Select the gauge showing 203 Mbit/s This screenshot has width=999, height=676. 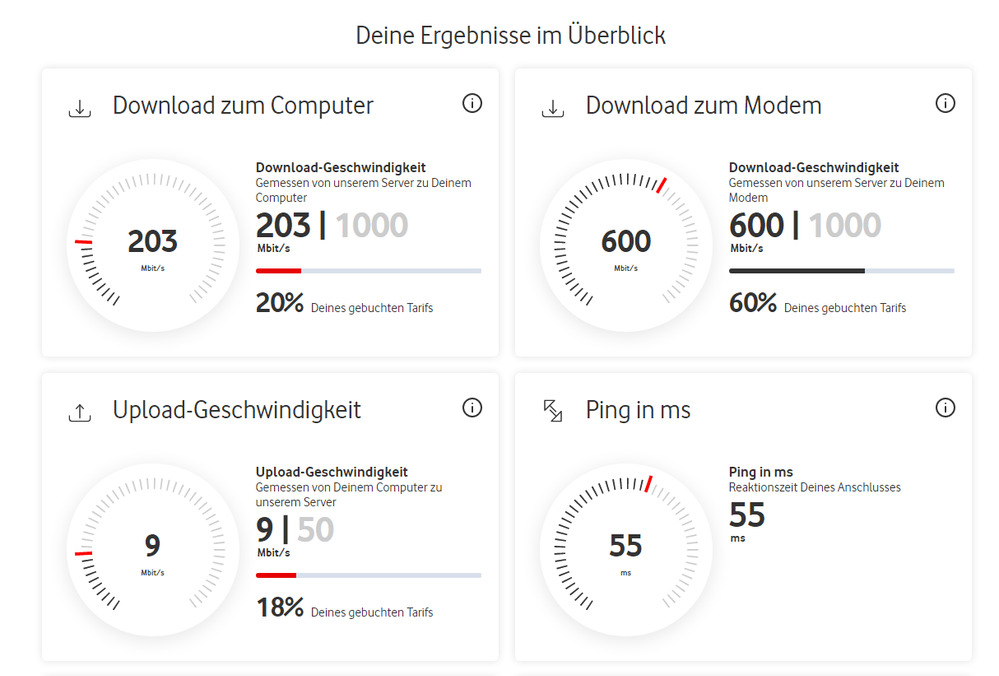(153, 243)
